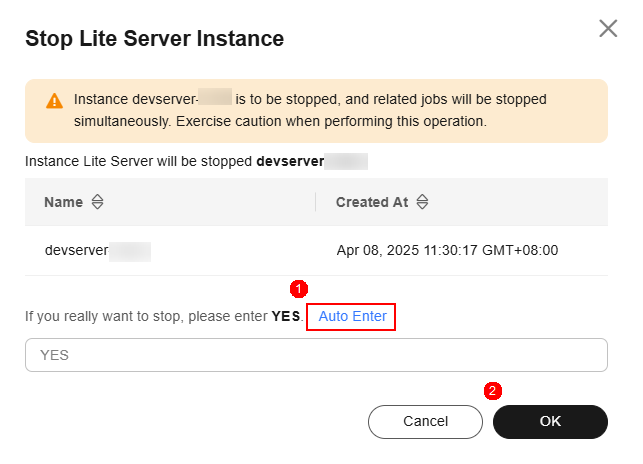The image size is (643, 464).
Task: Click the devserver name cell in table
Action: [x=98, y=250]
